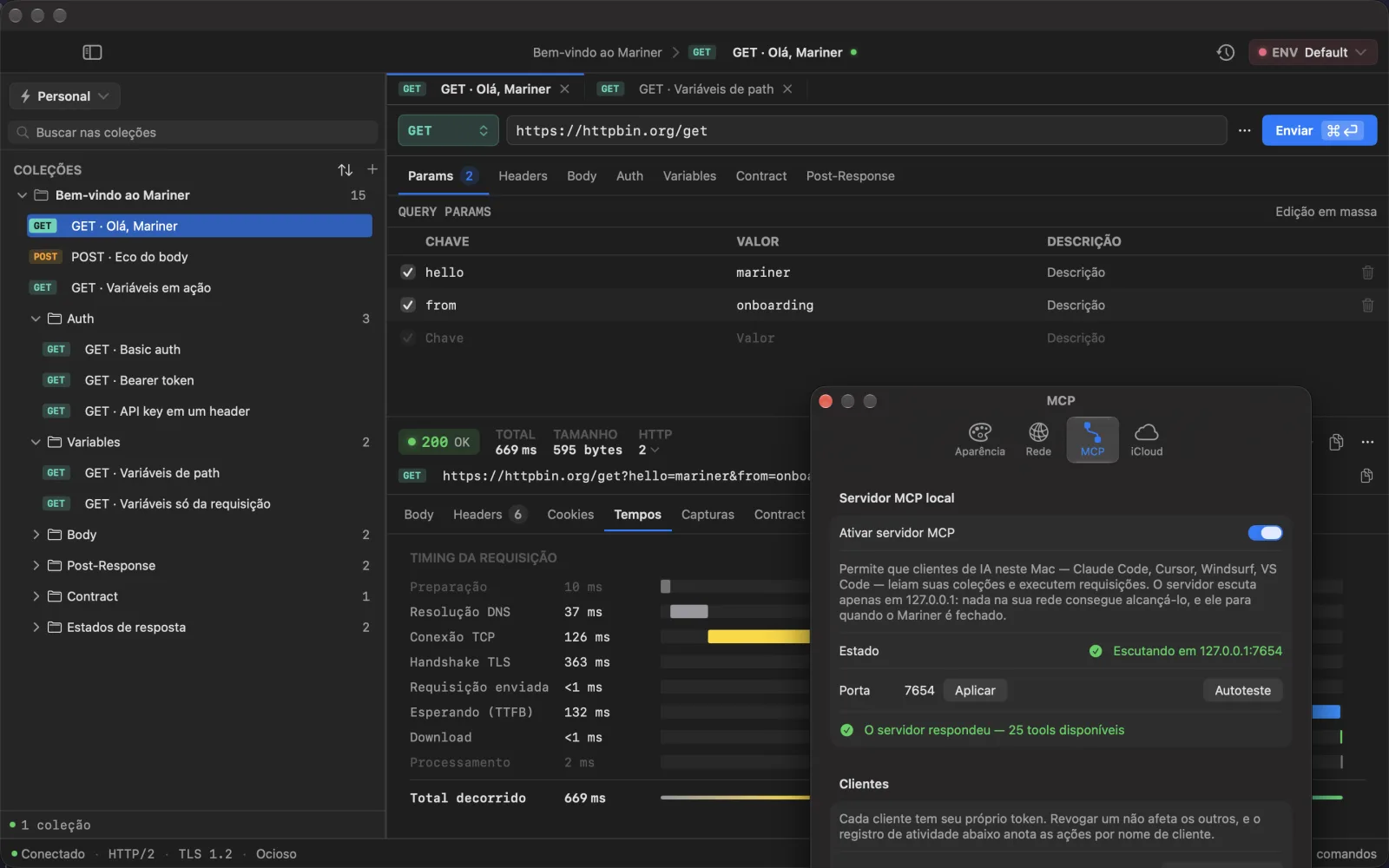
Task: Click the Aplicar port button
Action: pyautogui.click(x=975, y=690)
